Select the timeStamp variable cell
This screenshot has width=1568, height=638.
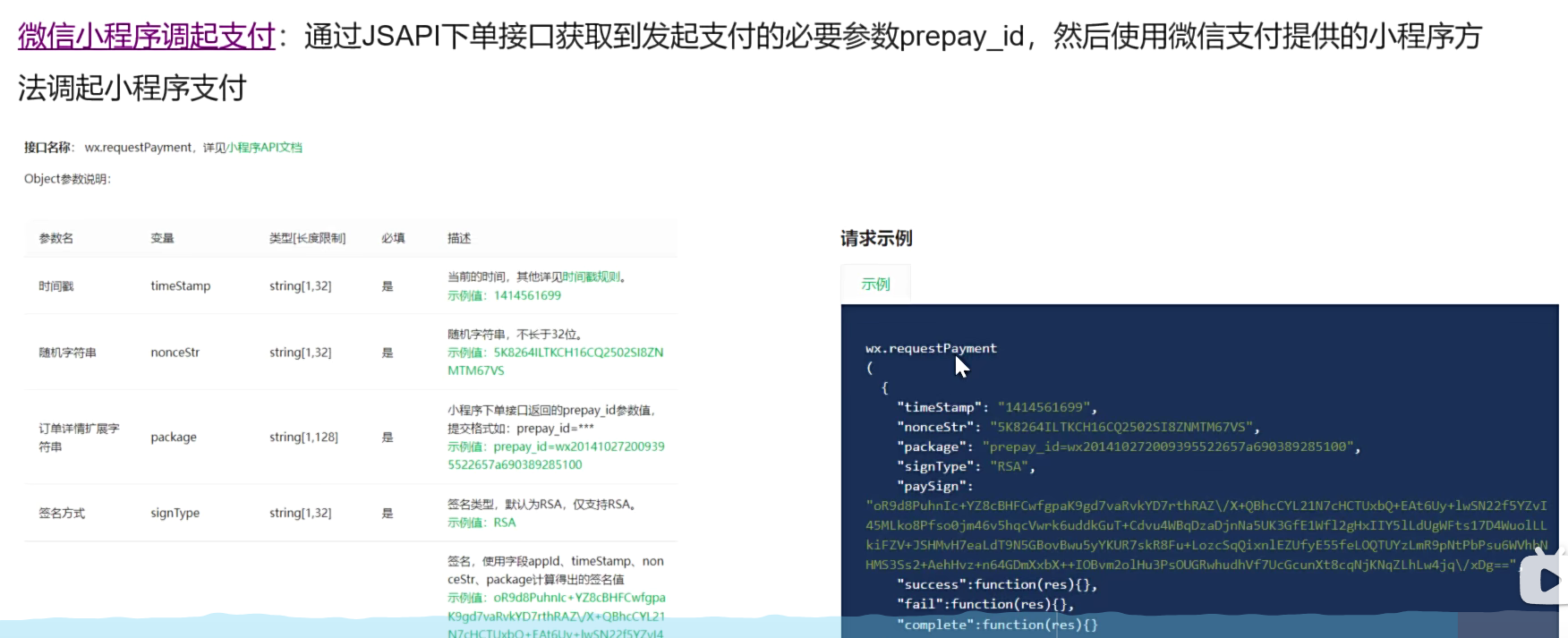(181, 286)
